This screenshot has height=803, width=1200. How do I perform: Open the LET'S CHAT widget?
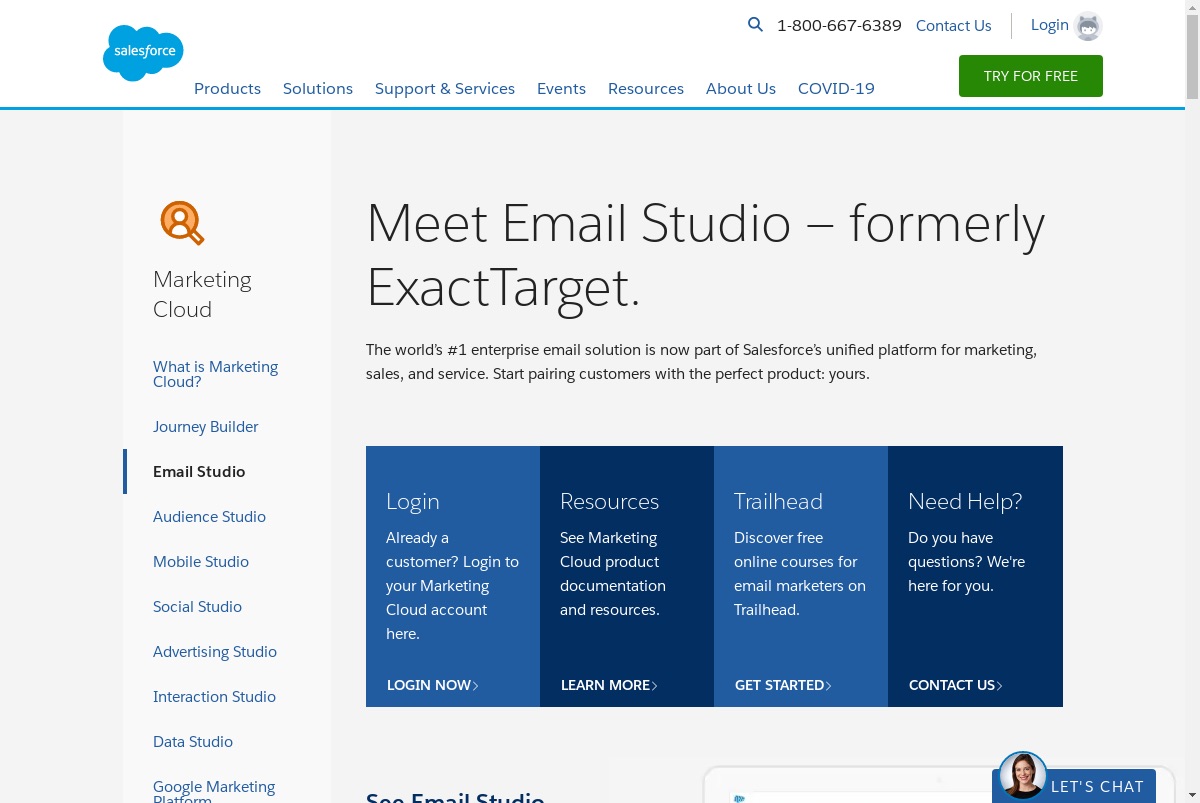pos(1074,786)
